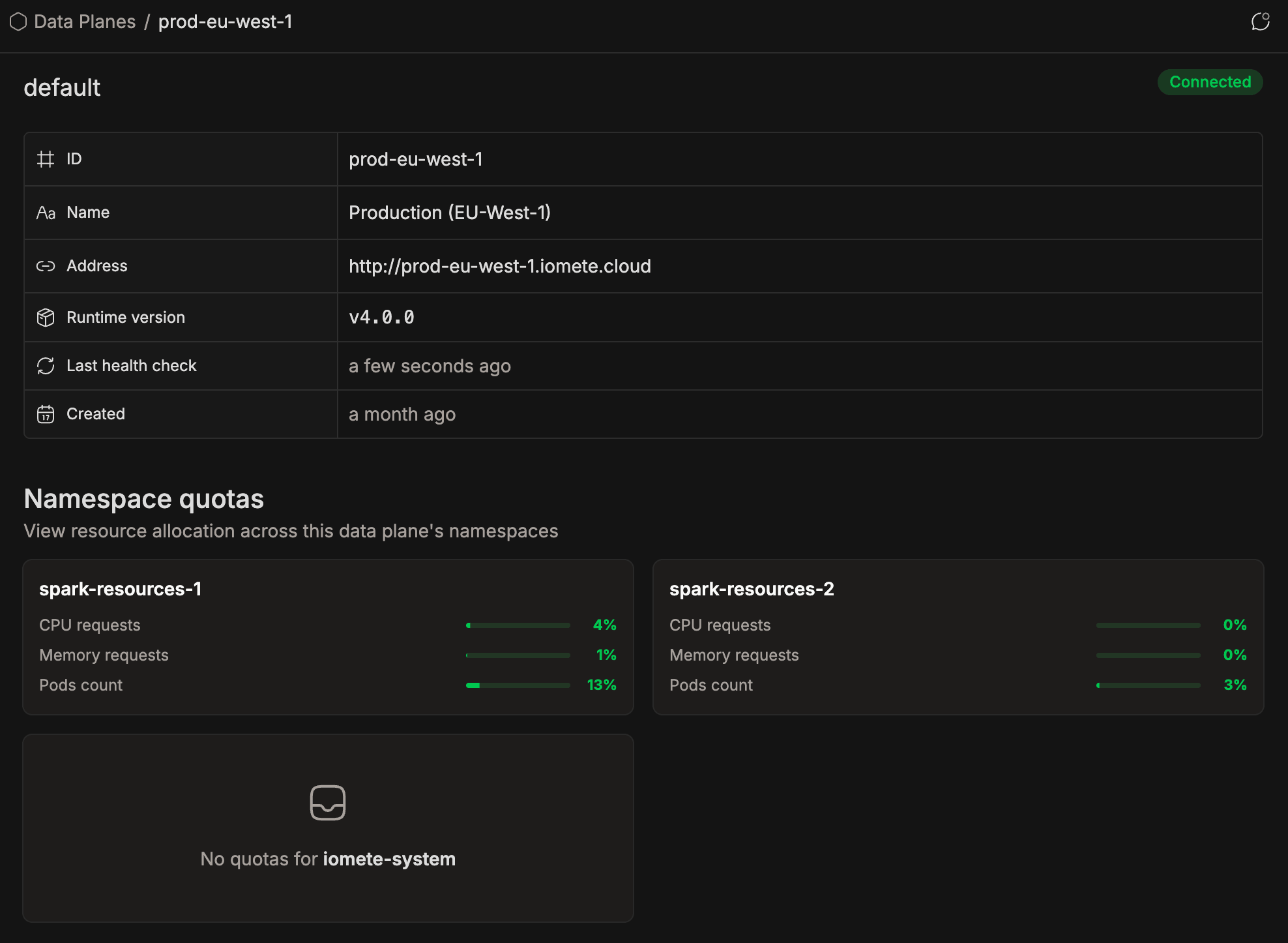Viewport: 1288px width, 943px height.
Task: Go back to Data Planes breadcrumb
Action: (85, 22)
